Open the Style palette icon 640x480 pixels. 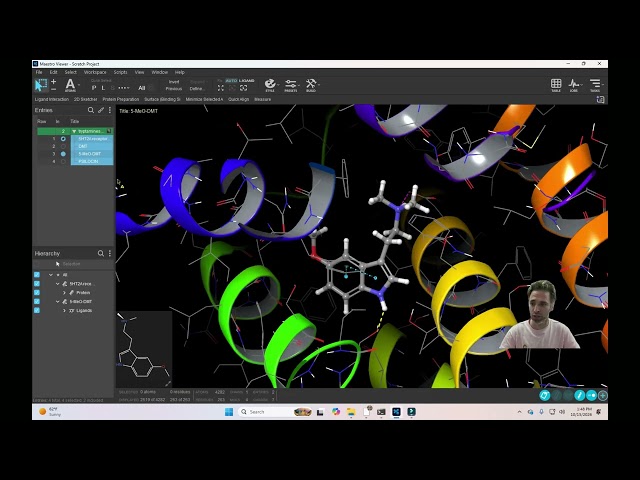270,84
